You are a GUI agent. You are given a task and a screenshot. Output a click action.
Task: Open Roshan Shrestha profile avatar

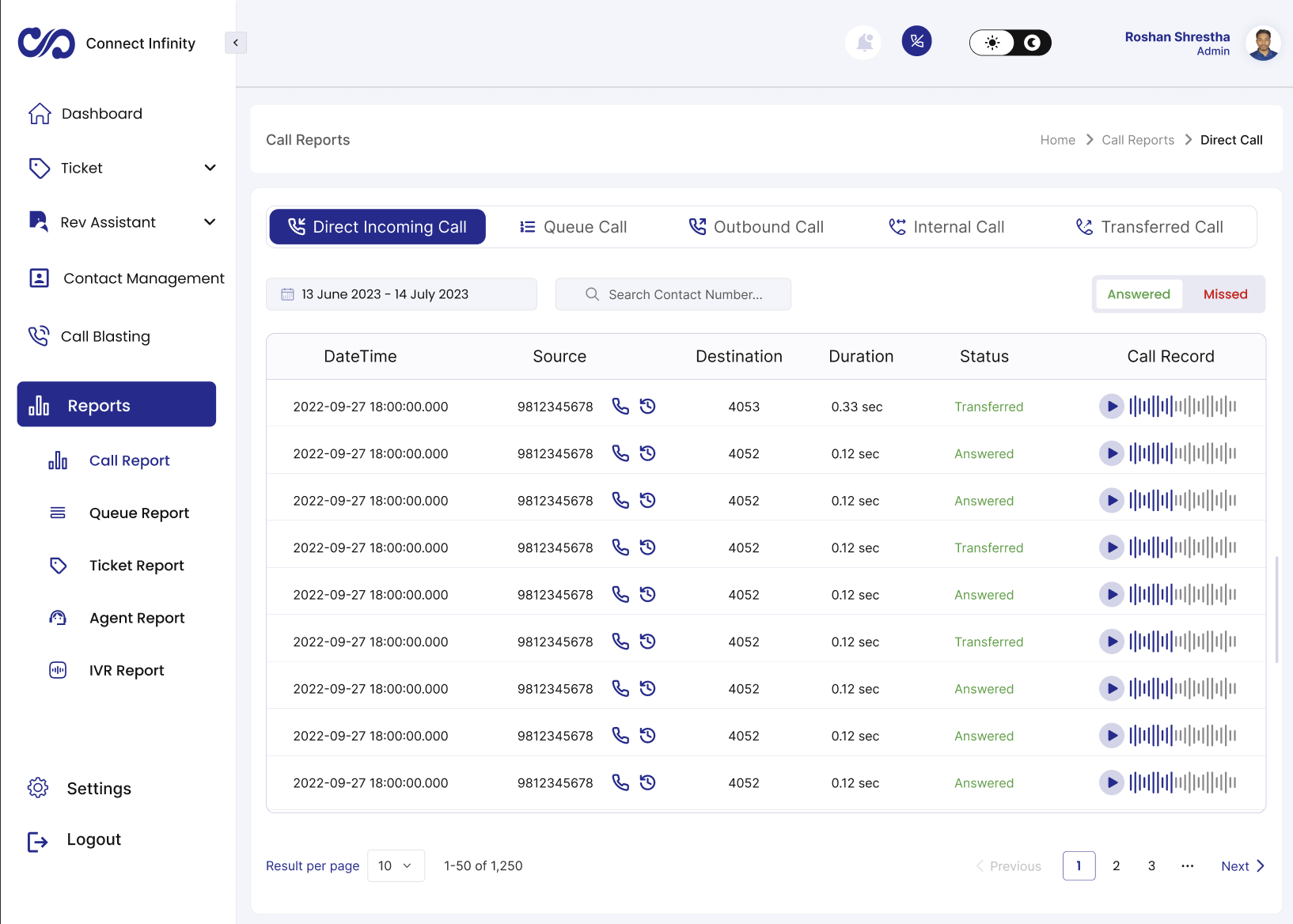tap(1263, 44)
